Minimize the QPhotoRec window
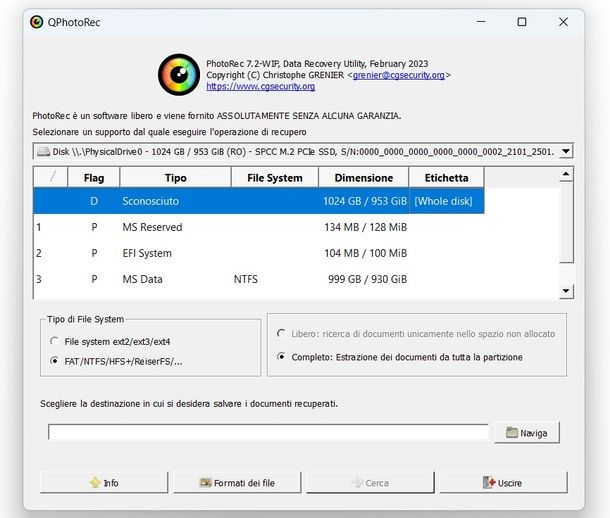Viewport: 610px width, 518px height. [x=481, y=22]
